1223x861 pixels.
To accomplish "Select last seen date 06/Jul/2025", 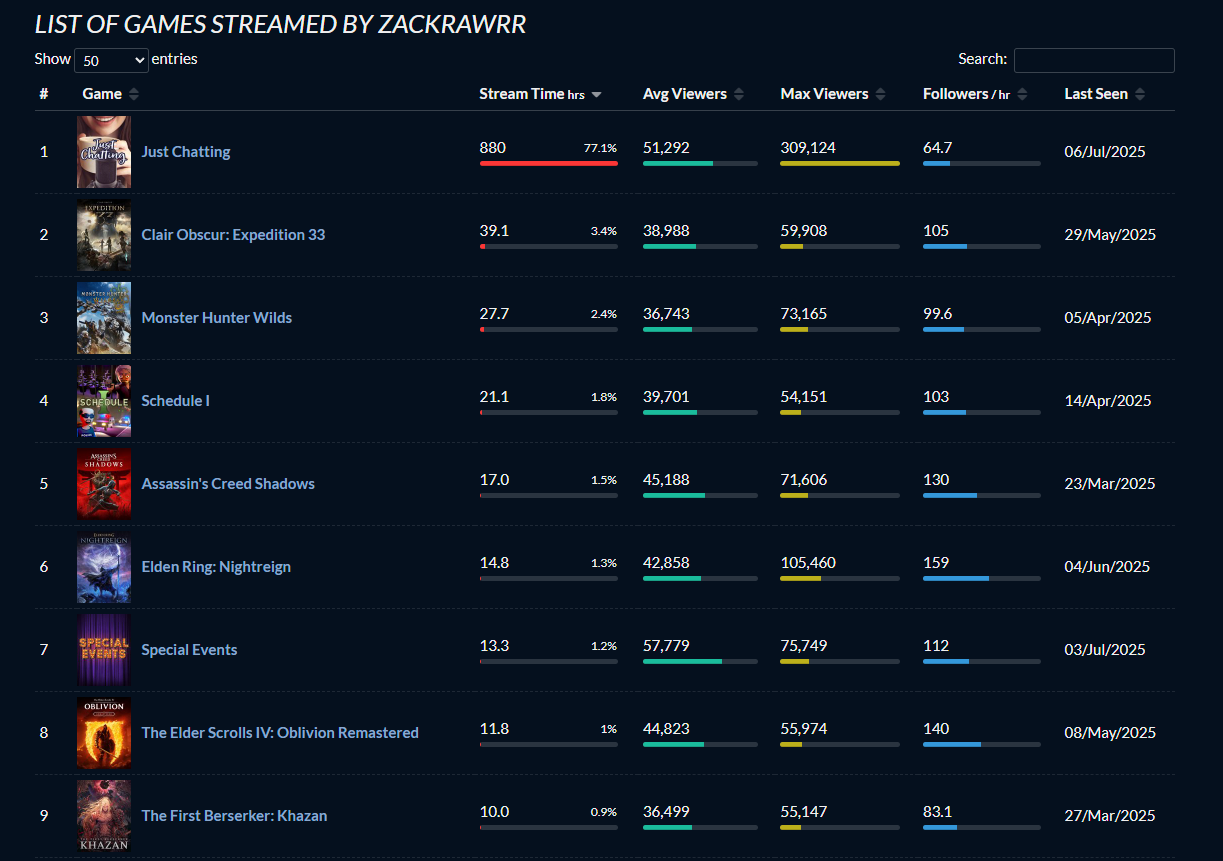I will 1105,152.
